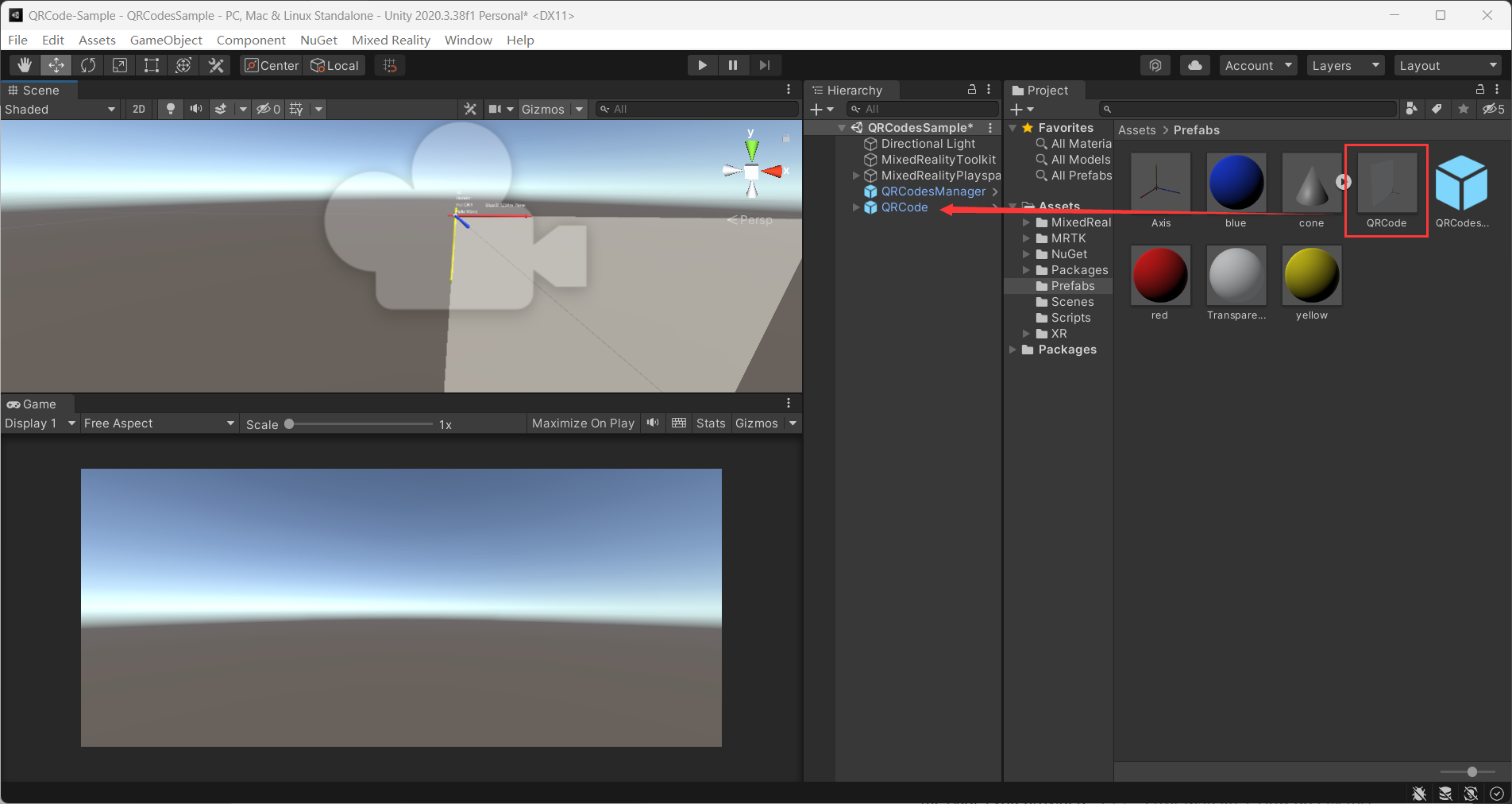
Task: Toggle scene lighting bulb icon
Action: (170, 109)
